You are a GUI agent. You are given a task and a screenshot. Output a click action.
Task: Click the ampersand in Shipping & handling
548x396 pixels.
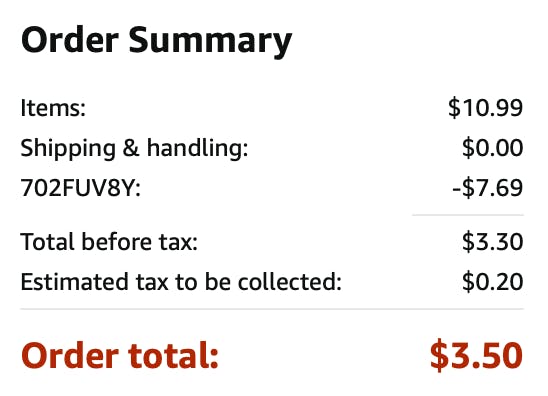pos(131,148)
